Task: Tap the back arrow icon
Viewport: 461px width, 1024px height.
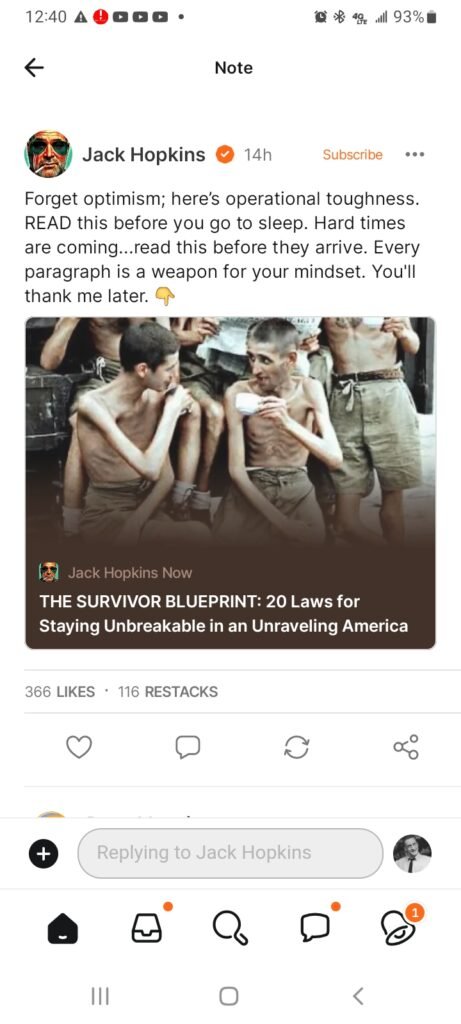Action: (34, 68)
